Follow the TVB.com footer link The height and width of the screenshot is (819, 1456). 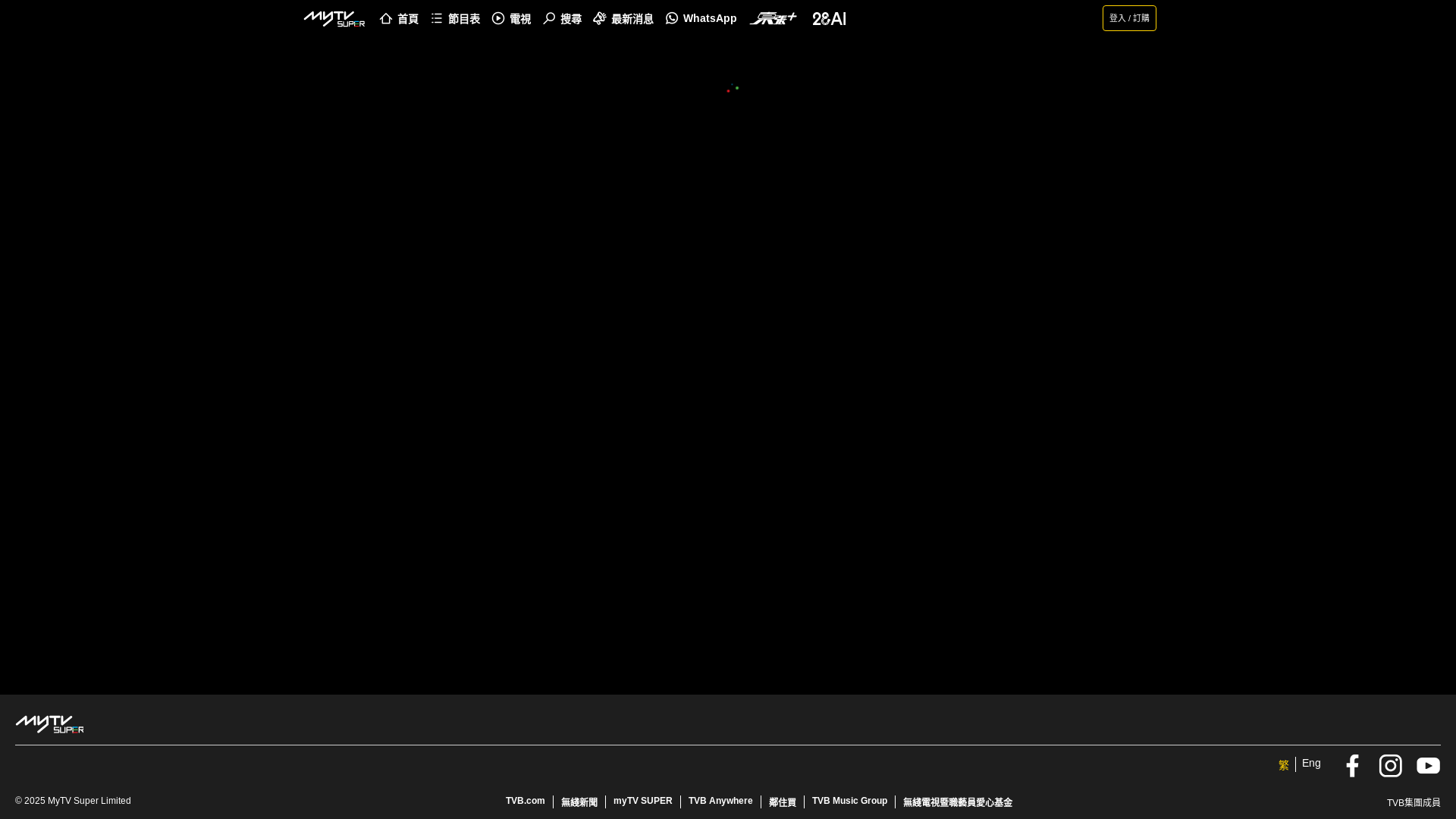tap(526, 802)
